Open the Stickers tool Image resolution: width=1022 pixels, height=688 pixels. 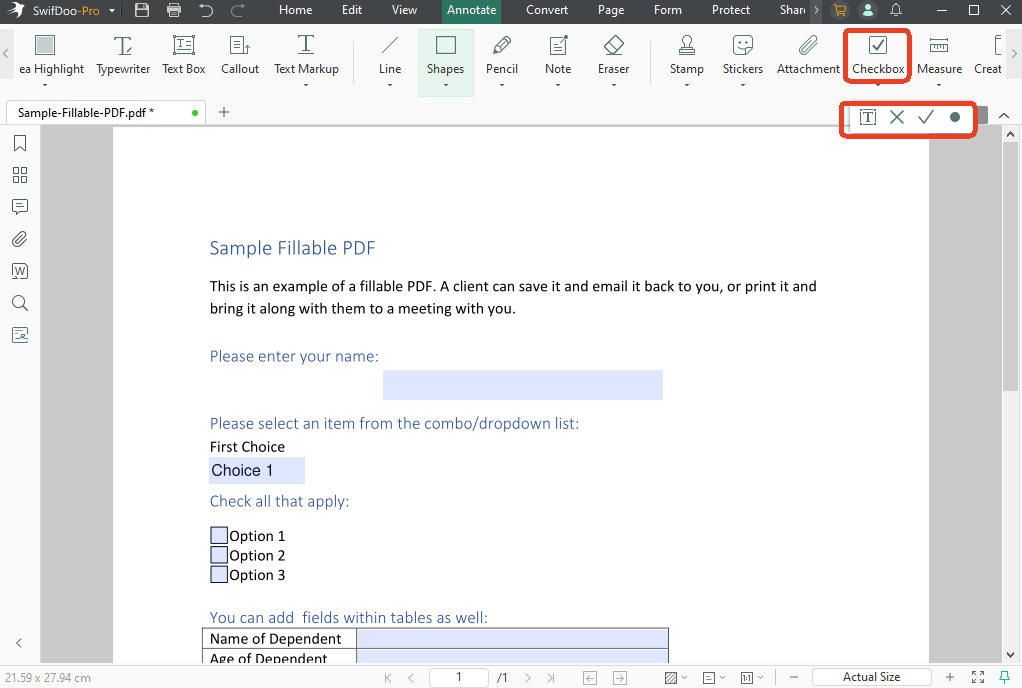pos(742,59)
